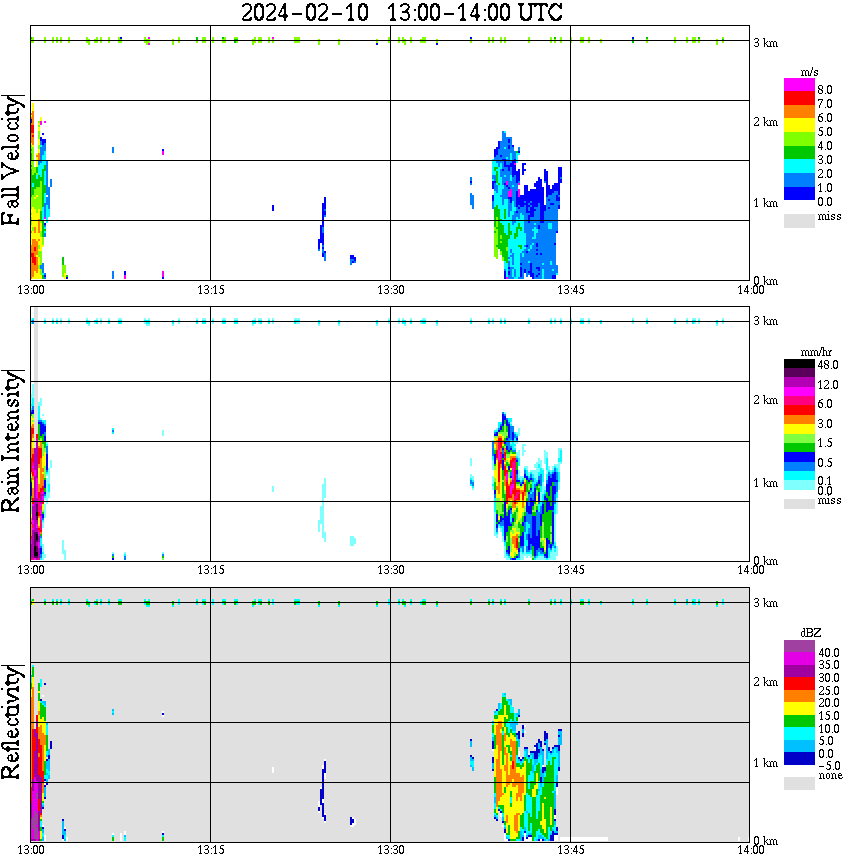Viewport: 850px width, 868px height.
Task: Pick the yellow swatch in the mm/hr legend
Action: click(x=799, y=429)
